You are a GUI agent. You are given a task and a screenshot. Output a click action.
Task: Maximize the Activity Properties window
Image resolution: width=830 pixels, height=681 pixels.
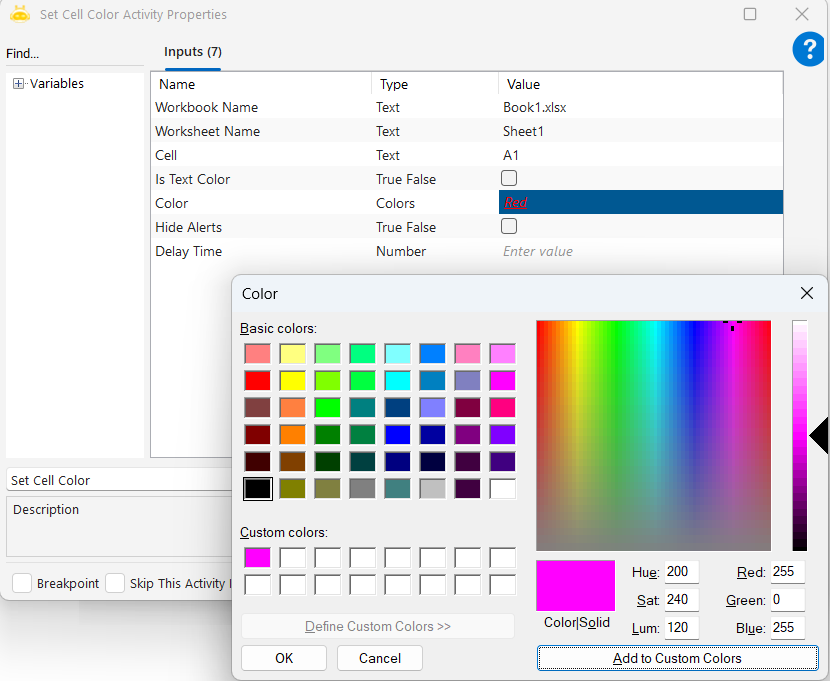click(x=750, y=14)
